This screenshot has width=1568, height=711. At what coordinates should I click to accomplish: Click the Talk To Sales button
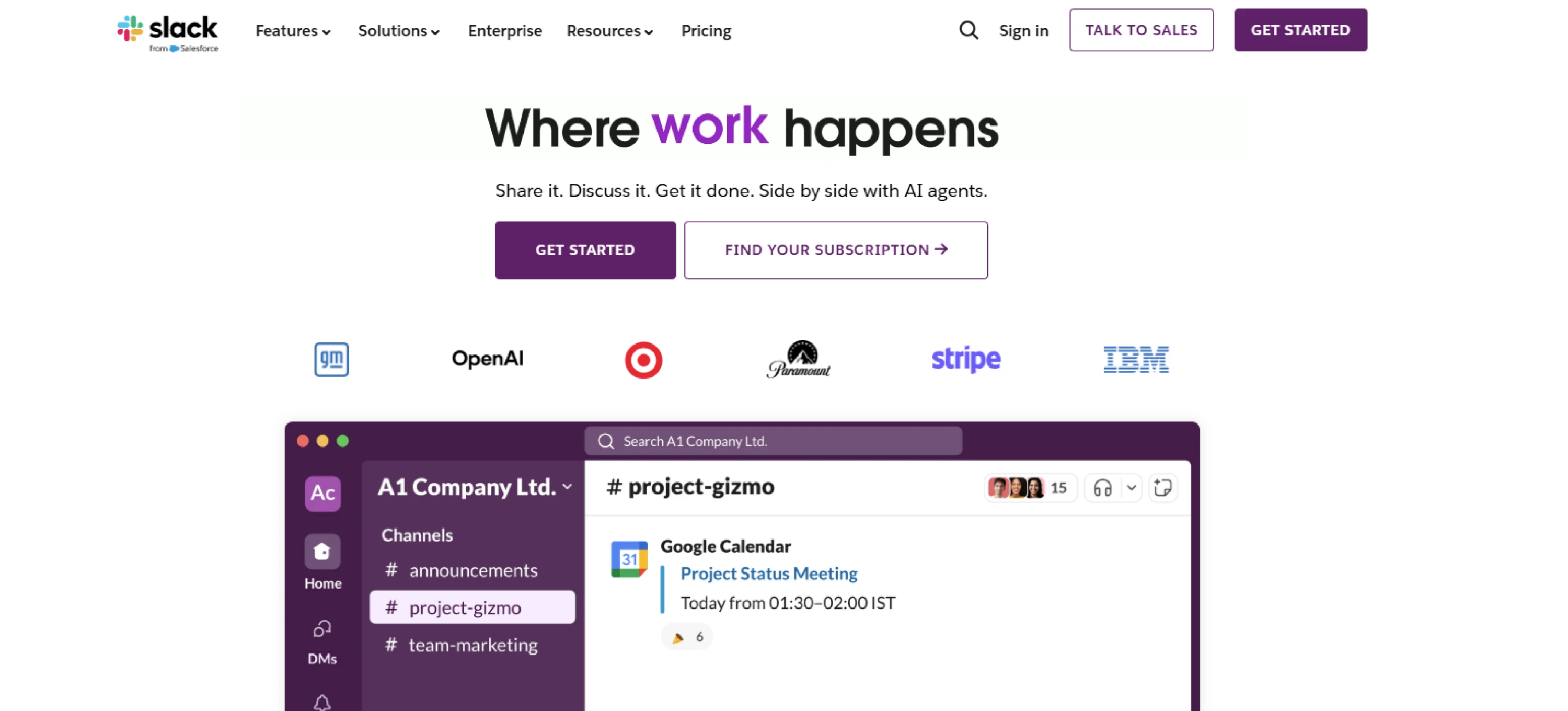pos(1142,30)
